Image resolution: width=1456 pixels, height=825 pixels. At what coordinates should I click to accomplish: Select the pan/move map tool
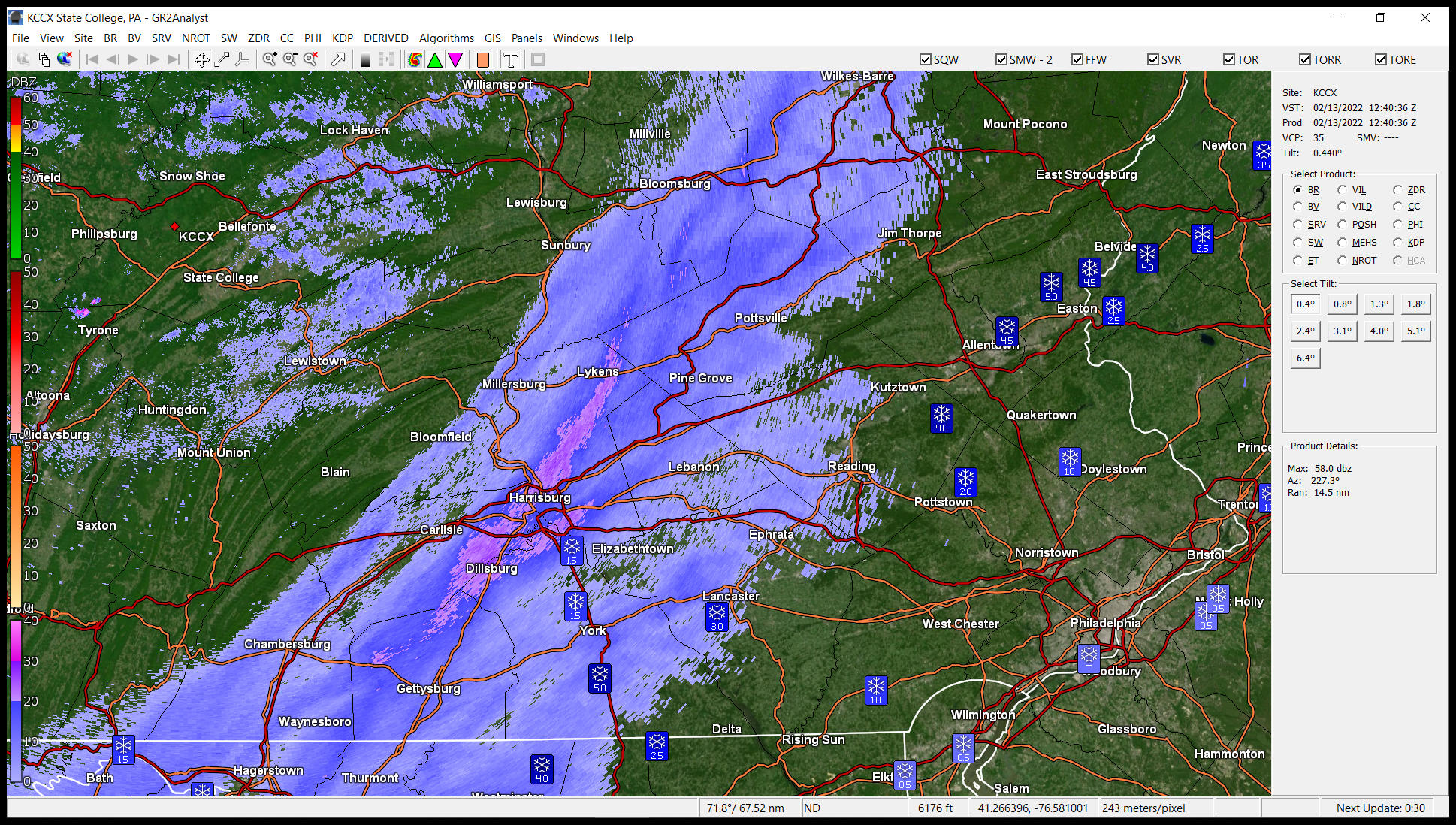[x=201, y=59]
